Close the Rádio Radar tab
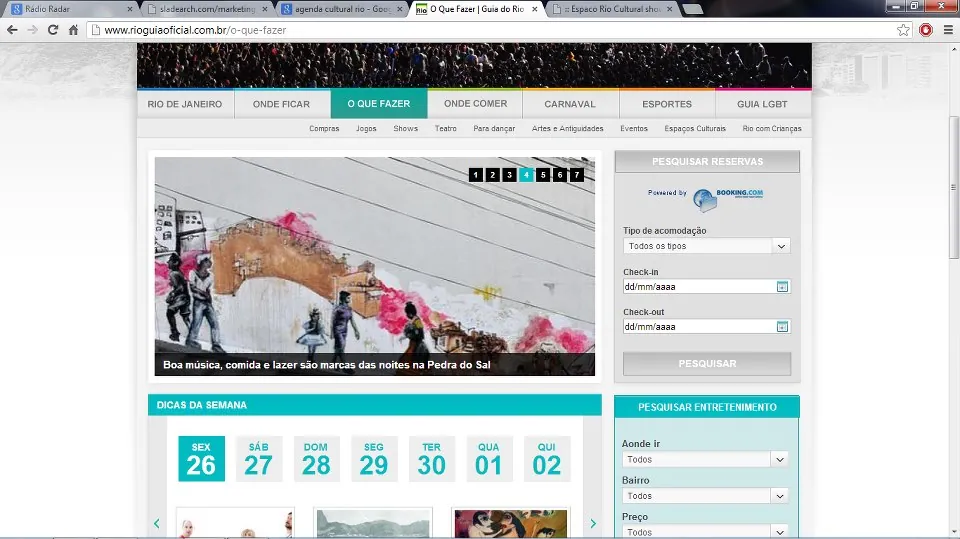The width and height of the screenshot is (960, 539). 130,9
